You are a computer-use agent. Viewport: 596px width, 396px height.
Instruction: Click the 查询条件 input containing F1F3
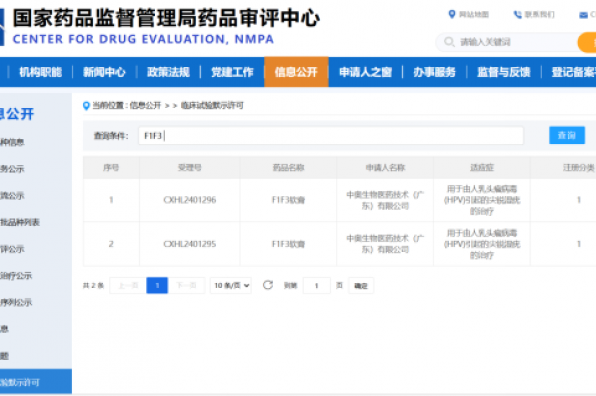[x=331, y=135]
